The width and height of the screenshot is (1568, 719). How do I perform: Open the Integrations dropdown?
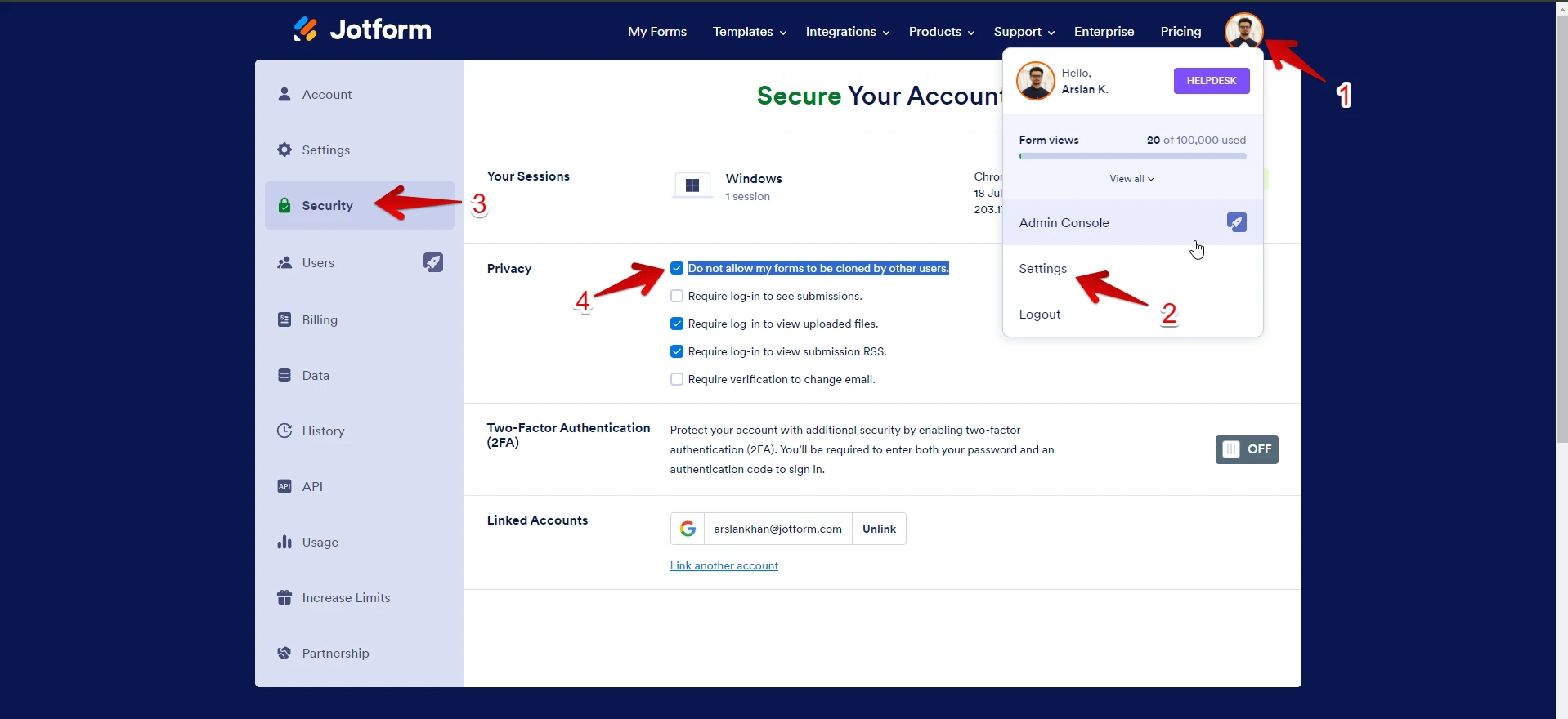[x=847, y=32]
